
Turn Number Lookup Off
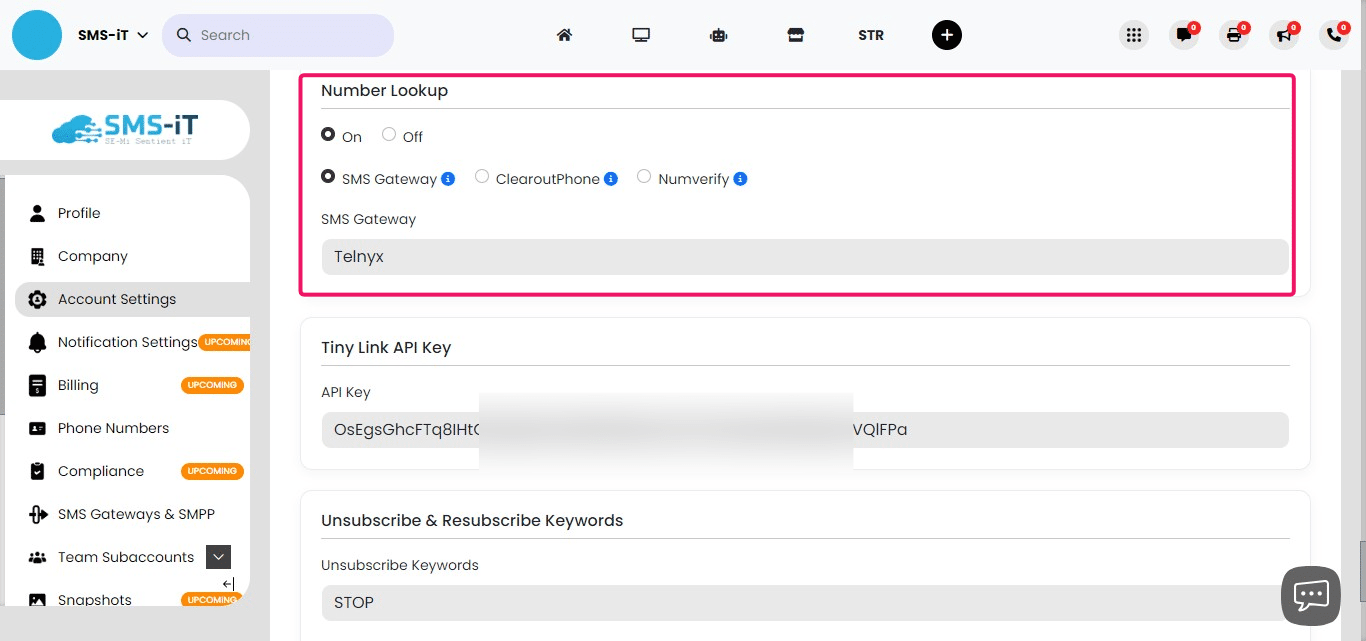click(x=388, y=134)
